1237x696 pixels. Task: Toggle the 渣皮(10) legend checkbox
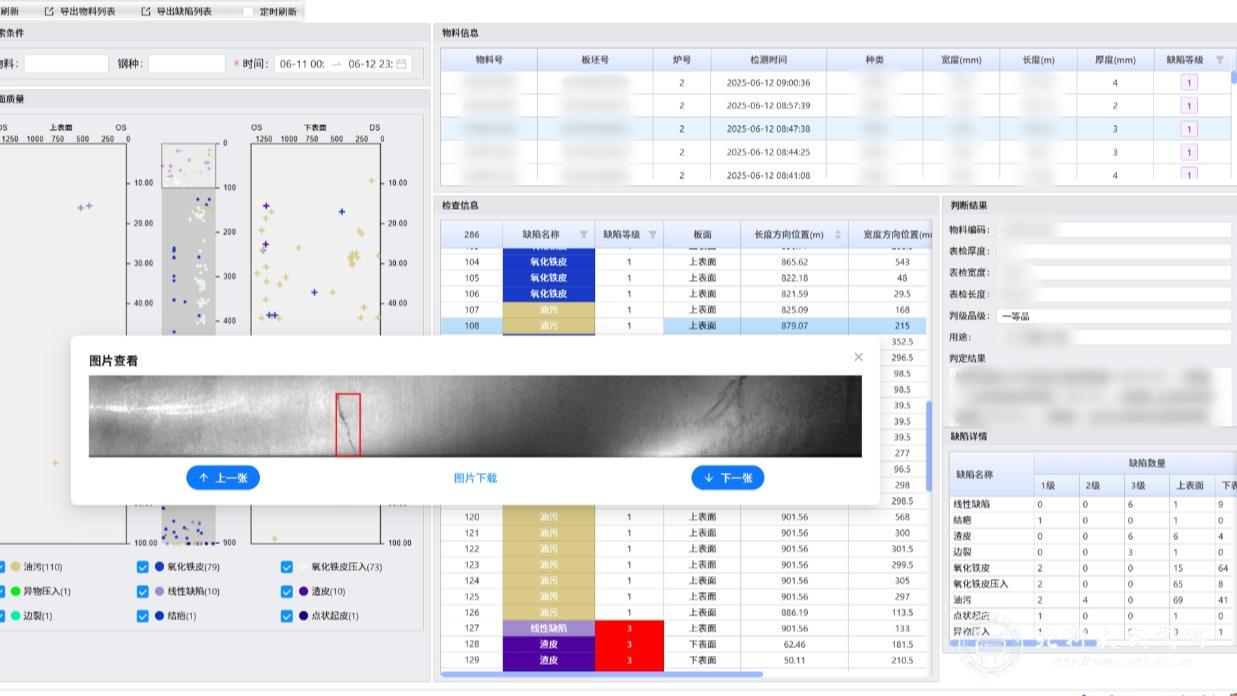tap(287, 591)
